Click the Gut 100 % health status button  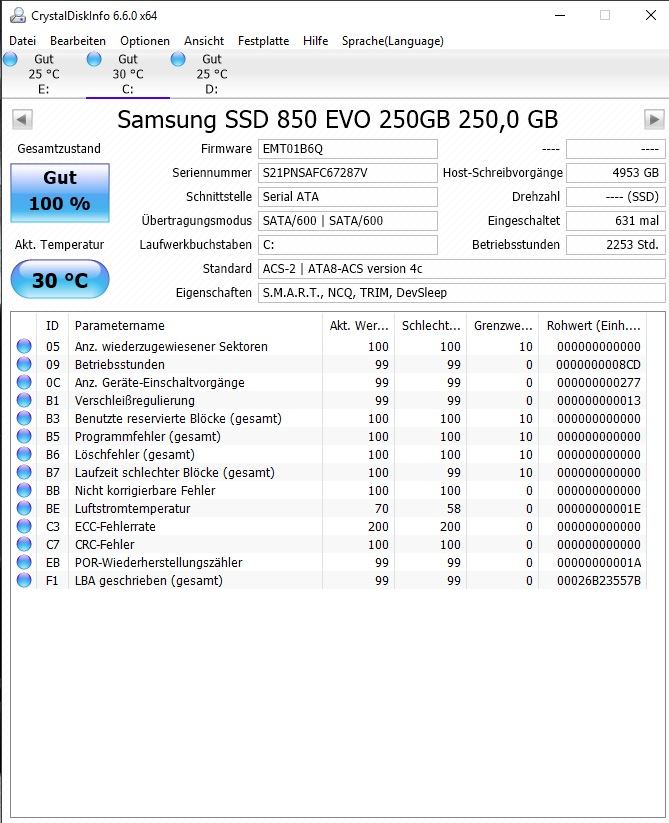click(60, 193)
